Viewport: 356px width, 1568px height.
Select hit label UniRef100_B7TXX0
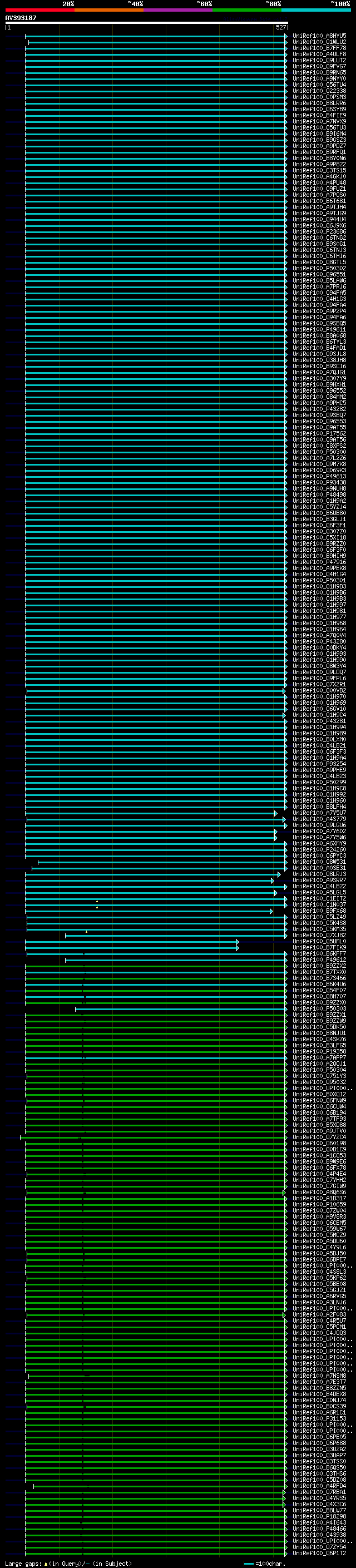[319, 972]
